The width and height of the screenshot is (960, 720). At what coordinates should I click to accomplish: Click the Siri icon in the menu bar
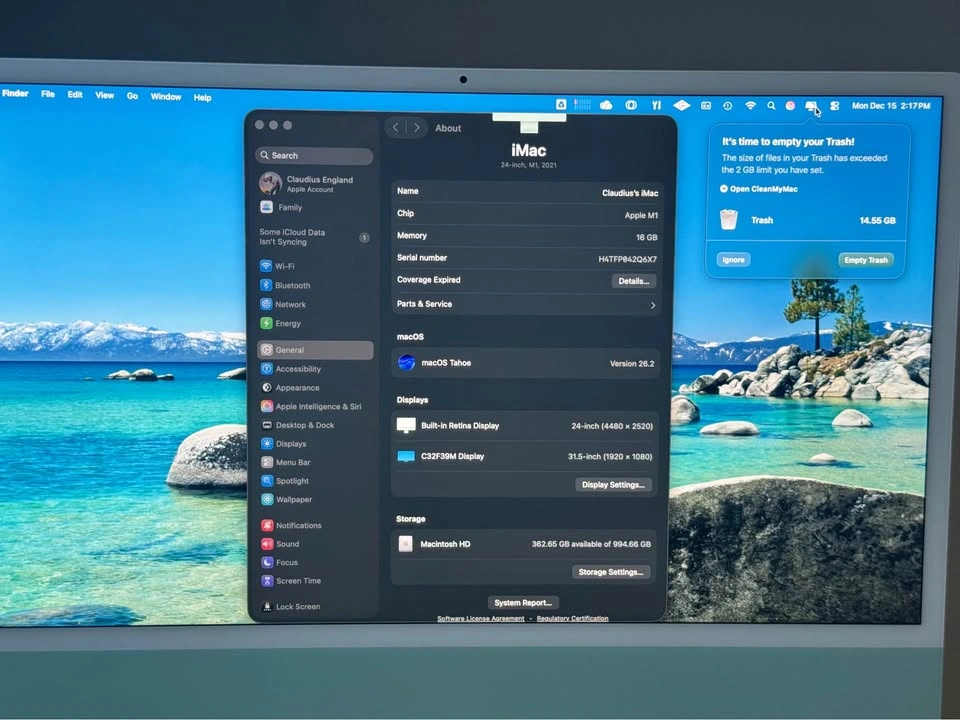coord(790,105)
